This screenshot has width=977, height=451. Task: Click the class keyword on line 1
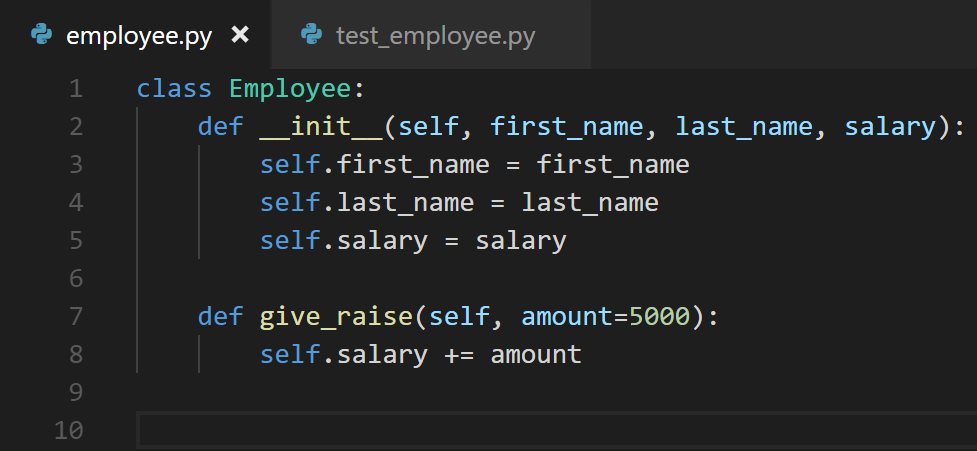174,88
